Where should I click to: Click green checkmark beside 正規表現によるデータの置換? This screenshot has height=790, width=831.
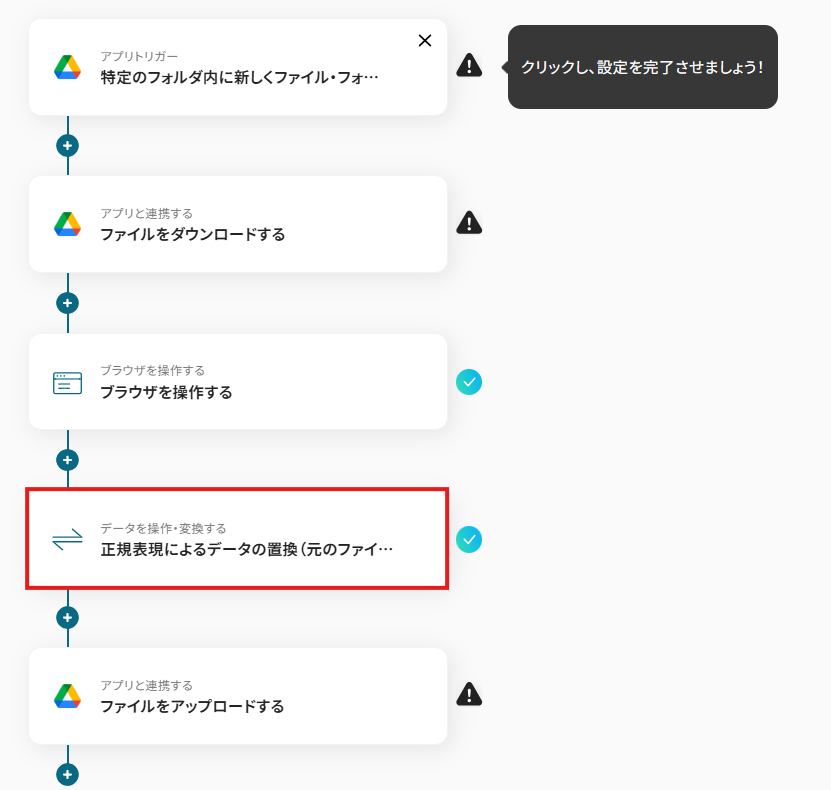(x=469, y=539)
